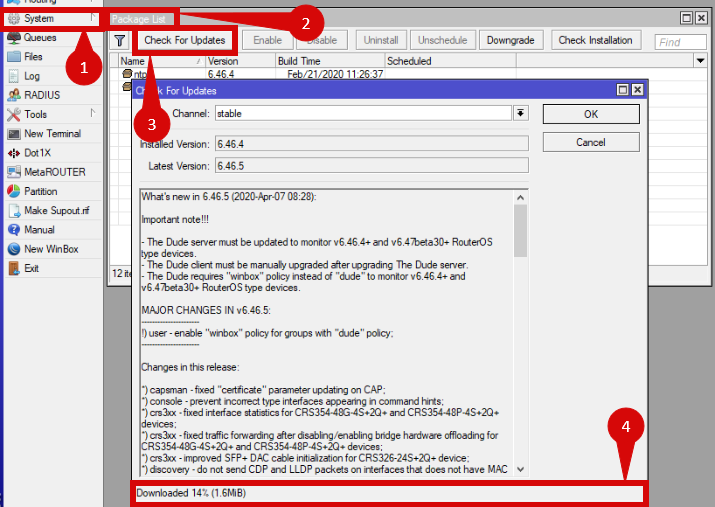Click the Make Supout.rif icon

click(x=15, y=211)
